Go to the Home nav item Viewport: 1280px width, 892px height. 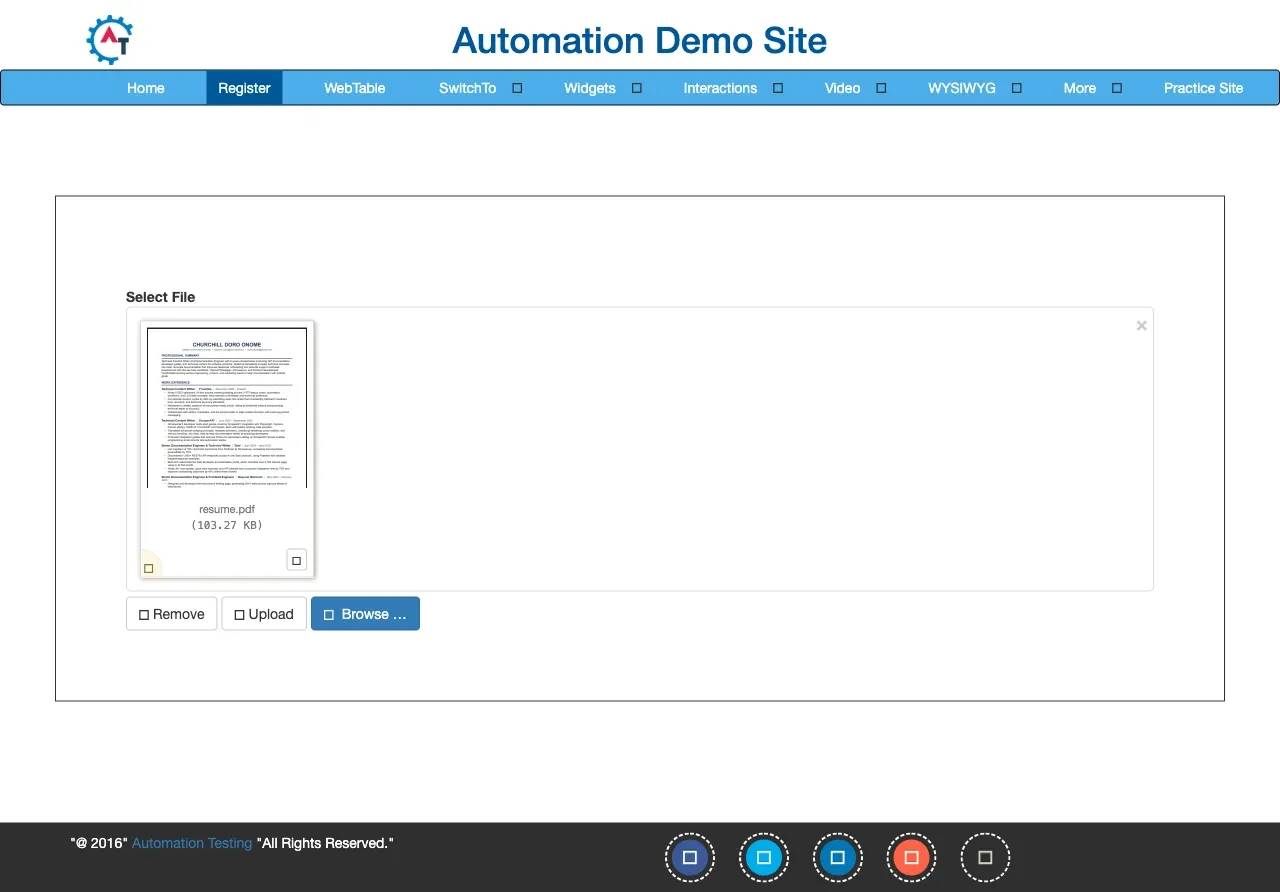[x=146, y=88]
